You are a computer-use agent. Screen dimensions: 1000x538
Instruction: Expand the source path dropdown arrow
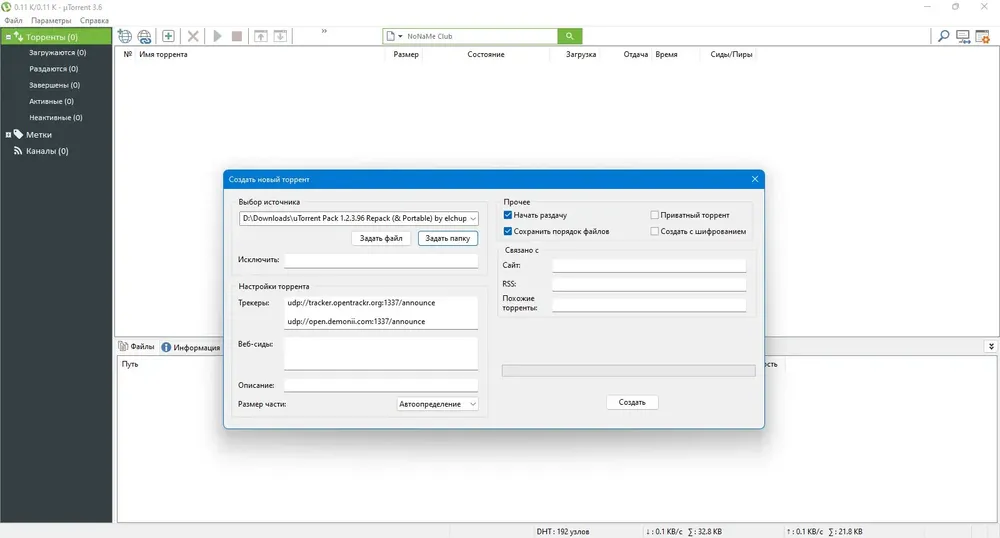(x=473, y=219)
